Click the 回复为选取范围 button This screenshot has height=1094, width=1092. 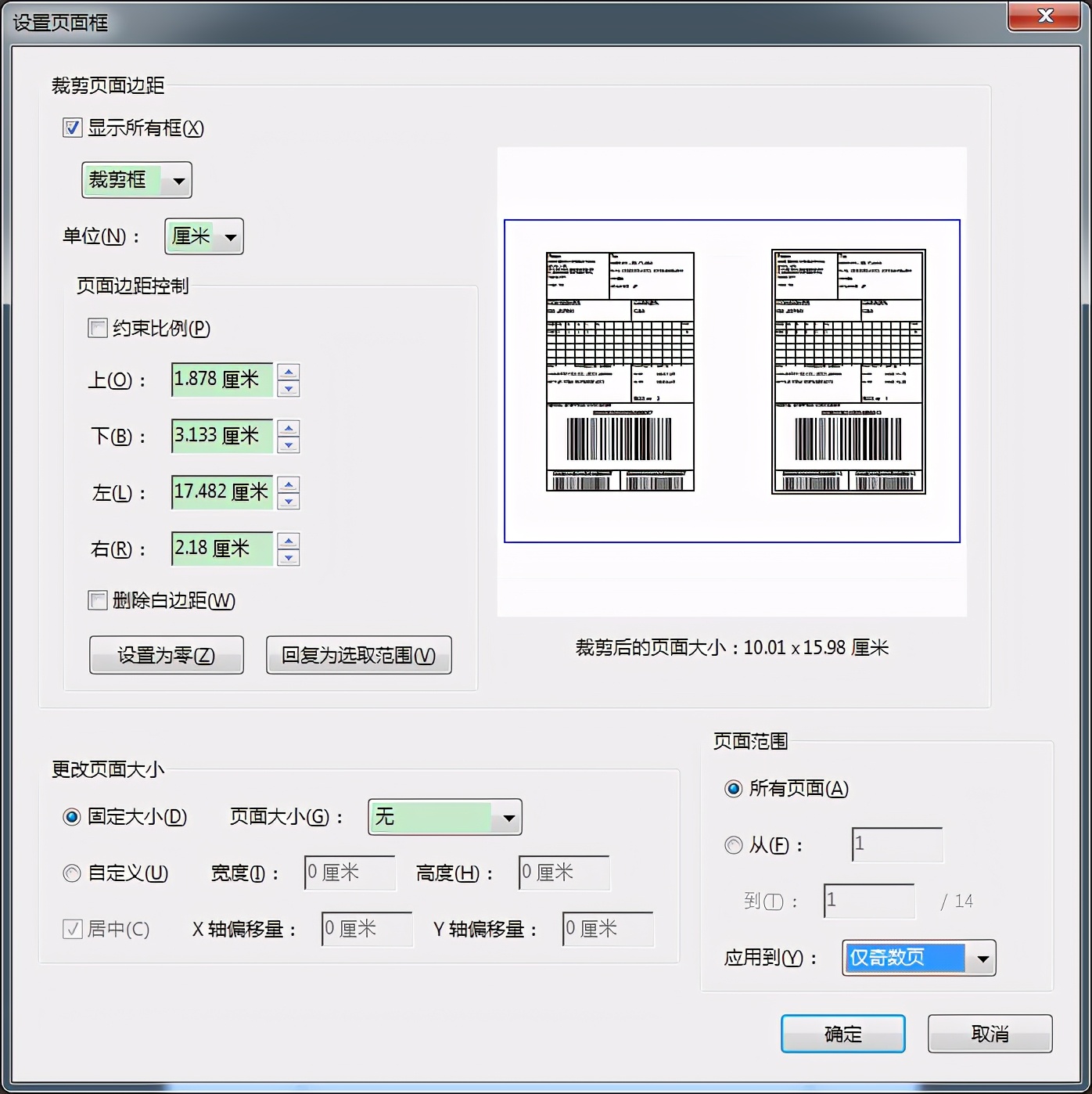coord(359,655)
